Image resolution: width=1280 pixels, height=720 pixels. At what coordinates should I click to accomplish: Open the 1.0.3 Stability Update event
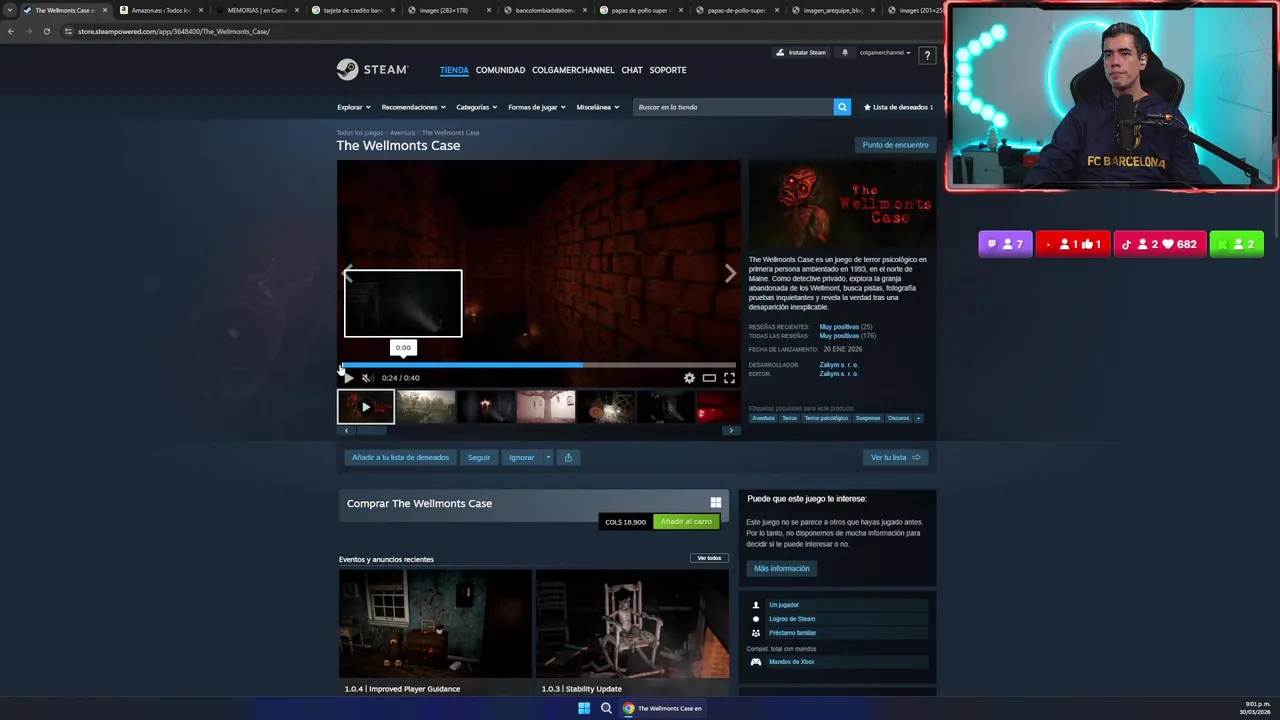pos(632,632)
